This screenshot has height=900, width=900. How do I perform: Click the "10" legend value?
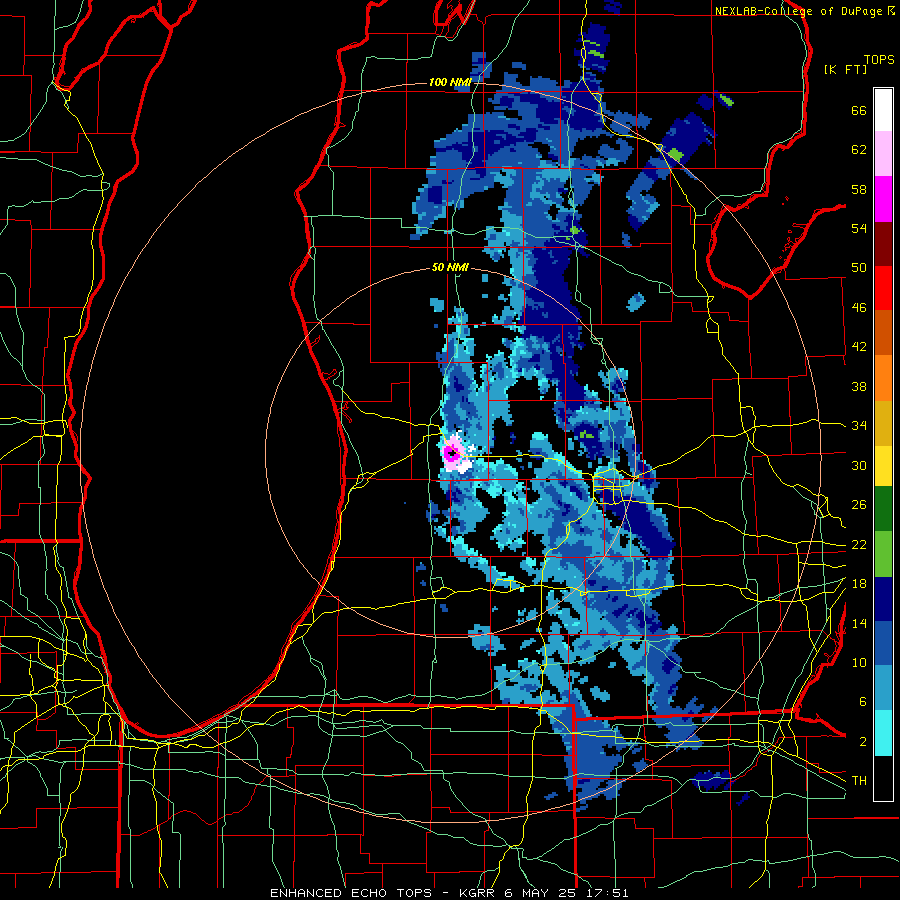[x=859, y=662]
